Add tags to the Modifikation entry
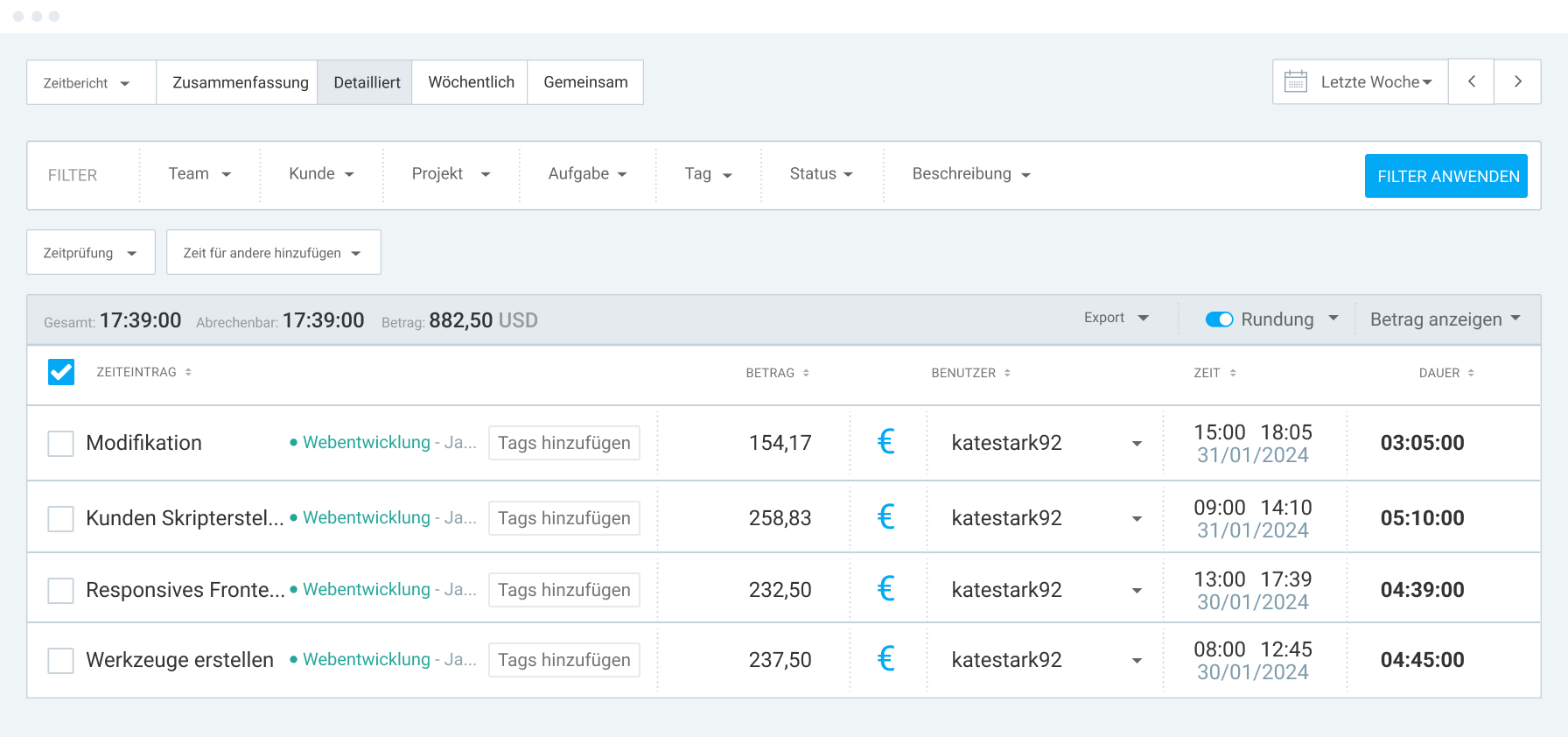The image size is (1568, 737). point(564,443)
